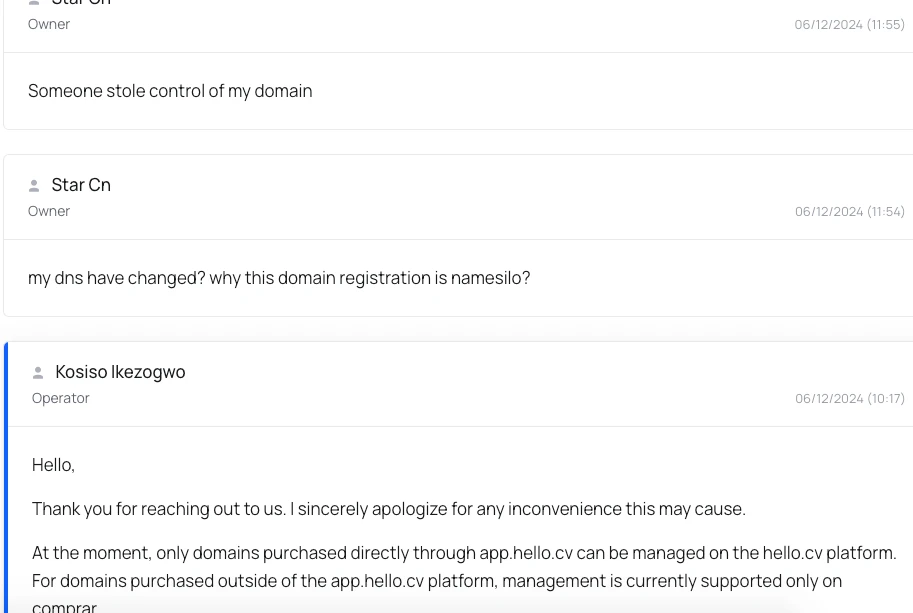This screenshot has width=913, height=613.
Task: Click the "For domains purchased outside" line
Action: click(436, 581)
